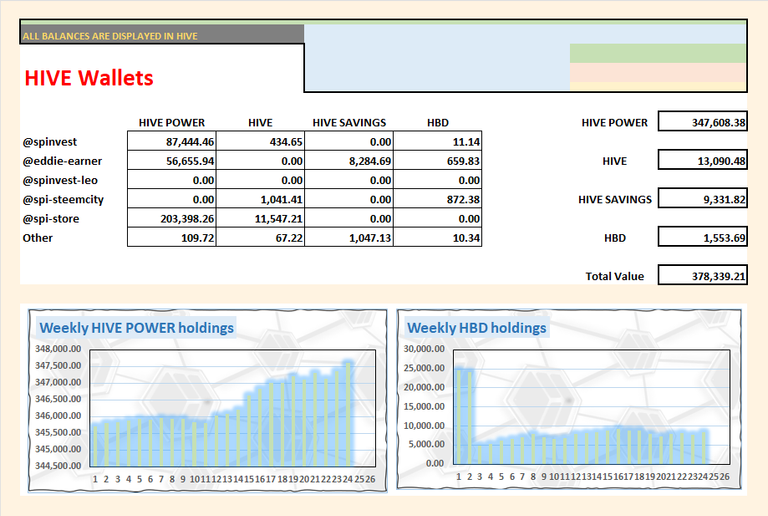The height and width of the screenshot is (516, 768).
Task: Click cell value 10.34
Action: click(437, 237)
